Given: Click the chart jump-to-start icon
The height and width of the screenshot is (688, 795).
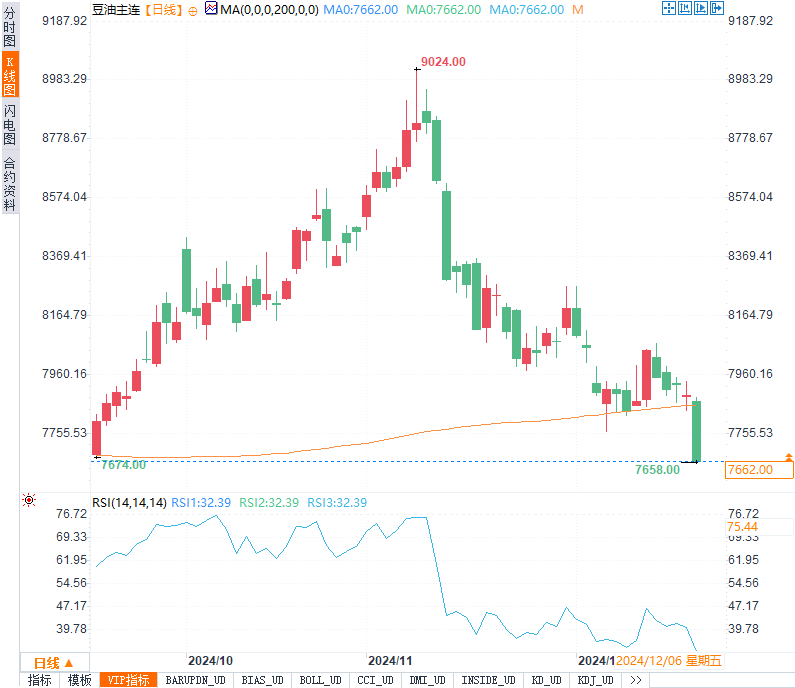Looking at the screenshot, I should pos(685,8).
